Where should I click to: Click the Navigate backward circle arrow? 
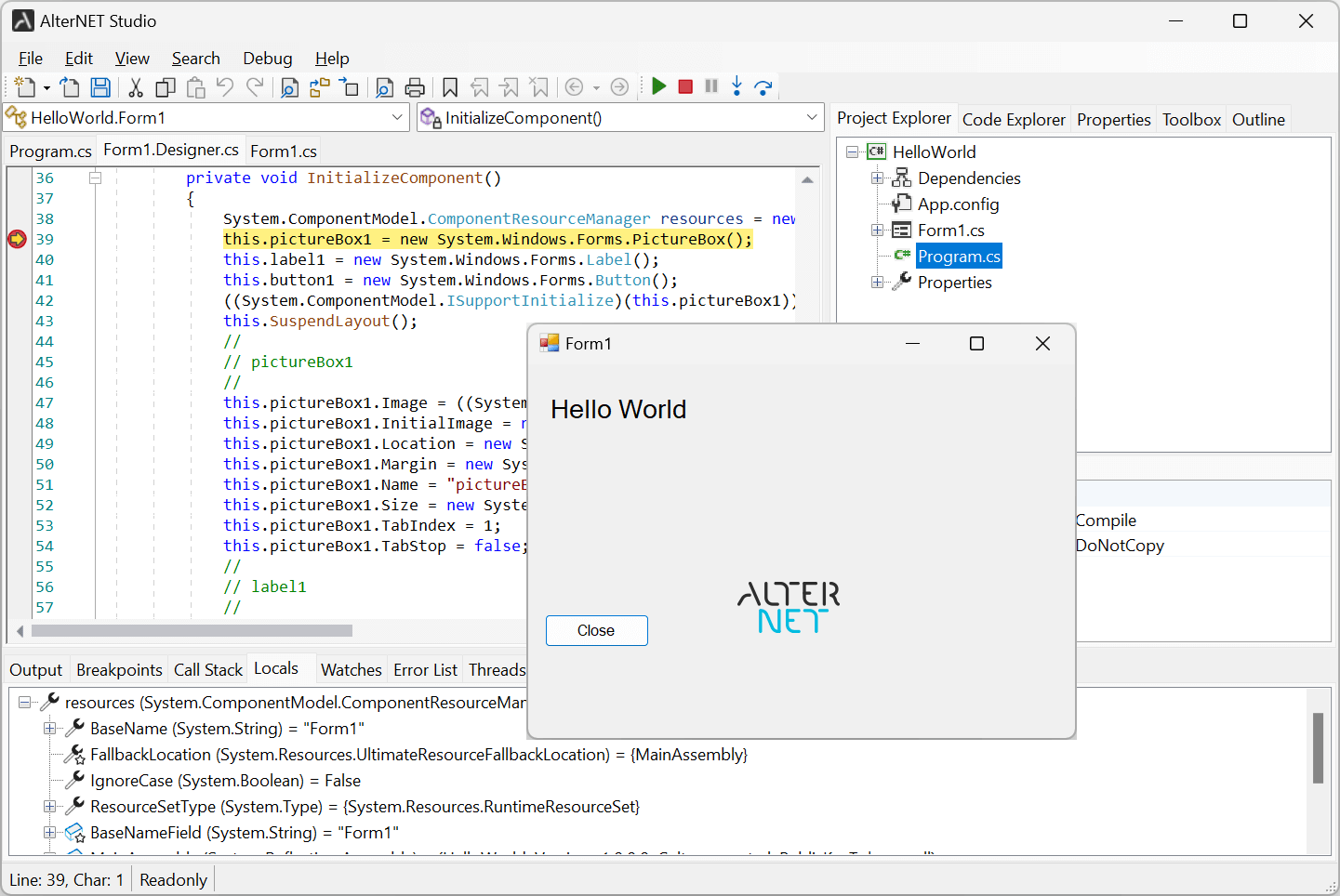tap(575, 87)
